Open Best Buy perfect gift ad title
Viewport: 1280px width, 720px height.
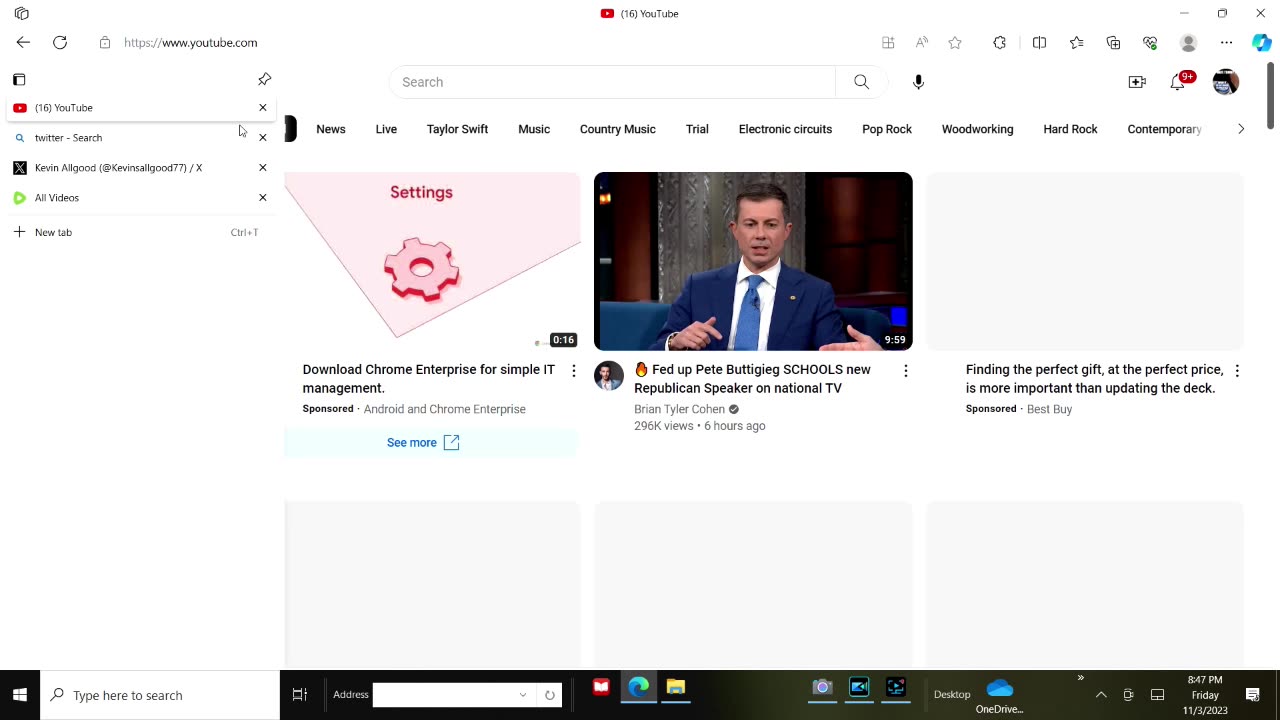(1094, 379)
